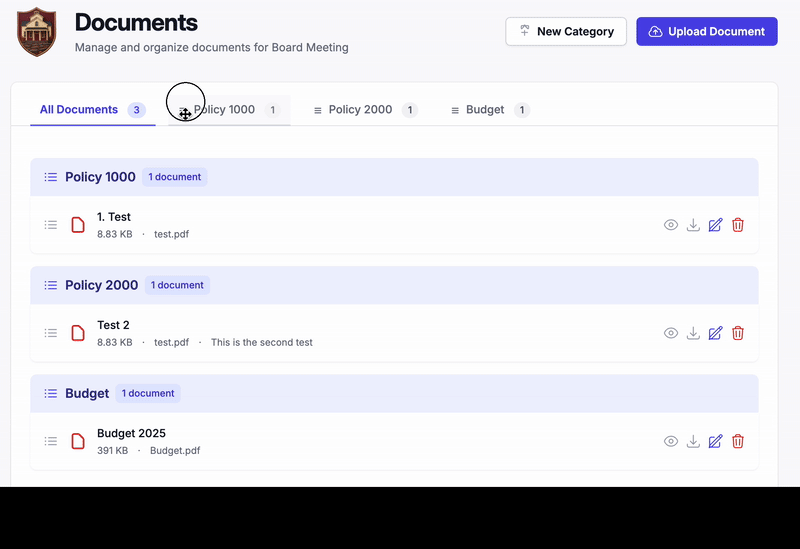800x549 pixels.
Task: Delete the Test 2 document
Action: coord(738,333)
